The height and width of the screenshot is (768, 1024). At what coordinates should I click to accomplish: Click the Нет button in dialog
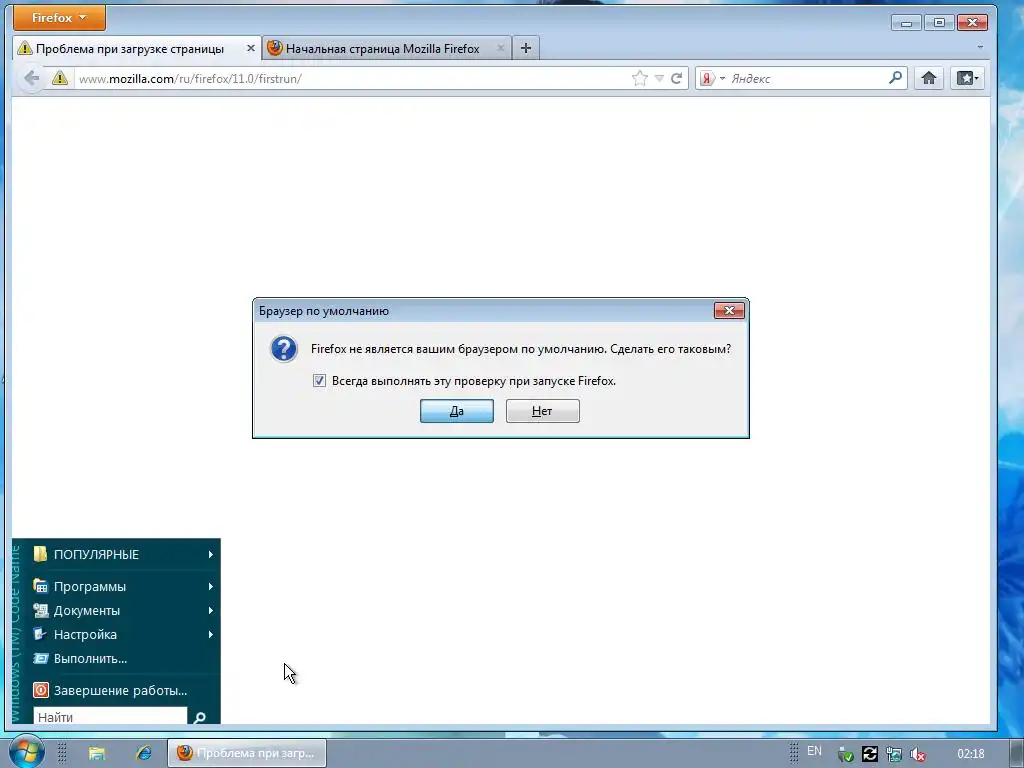coord(542,411)
